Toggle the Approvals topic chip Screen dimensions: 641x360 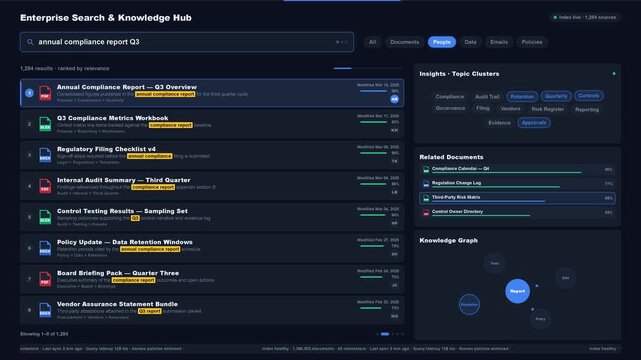534,123
